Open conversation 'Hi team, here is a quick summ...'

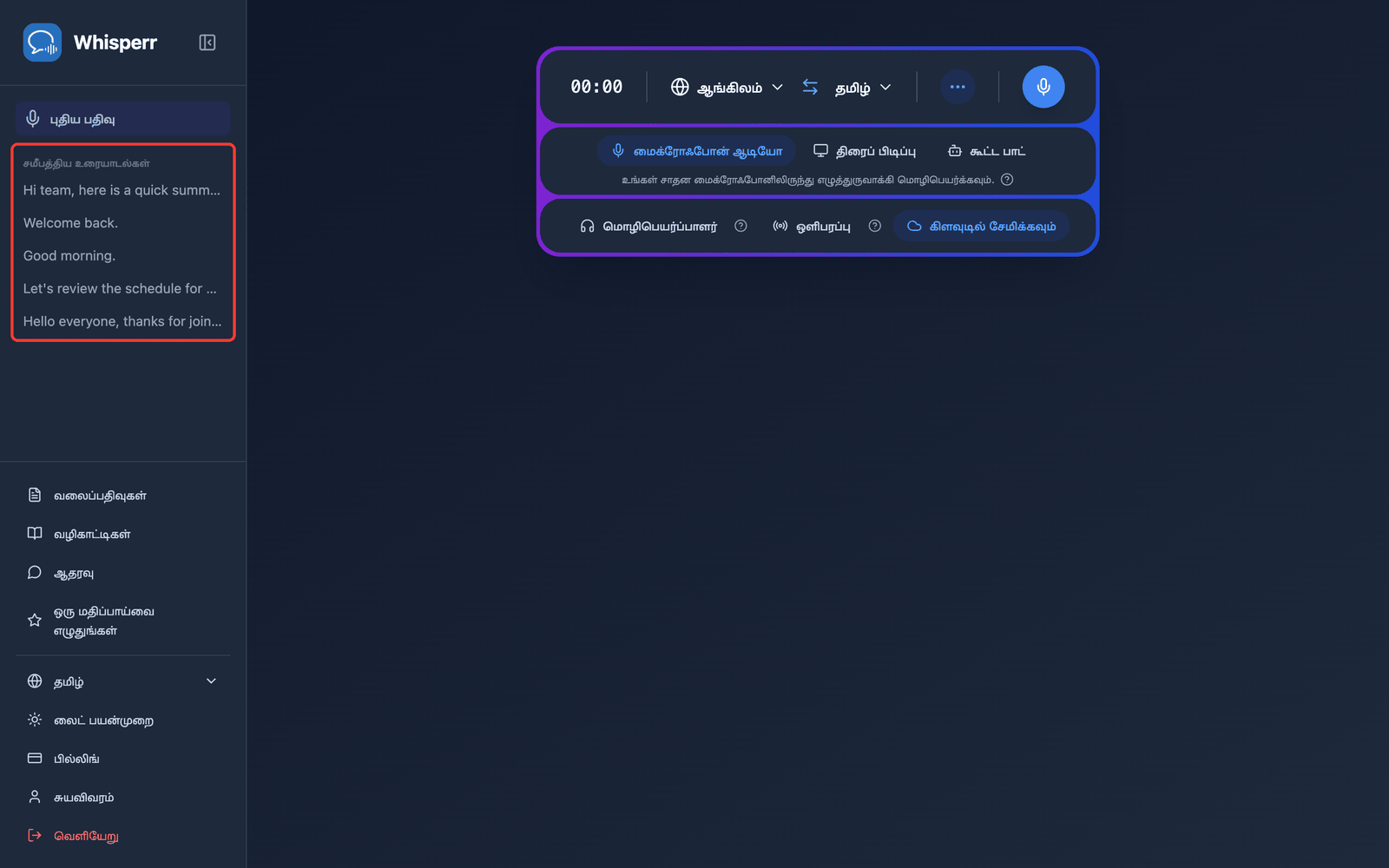[122, 190]
